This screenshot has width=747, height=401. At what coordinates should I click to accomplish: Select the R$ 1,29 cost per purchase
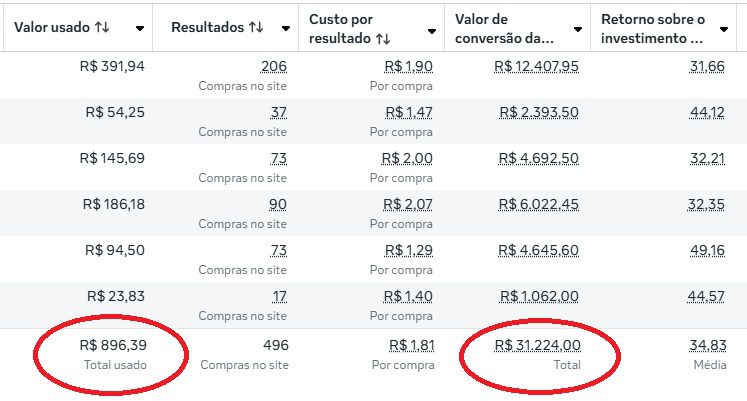(408, 250)
